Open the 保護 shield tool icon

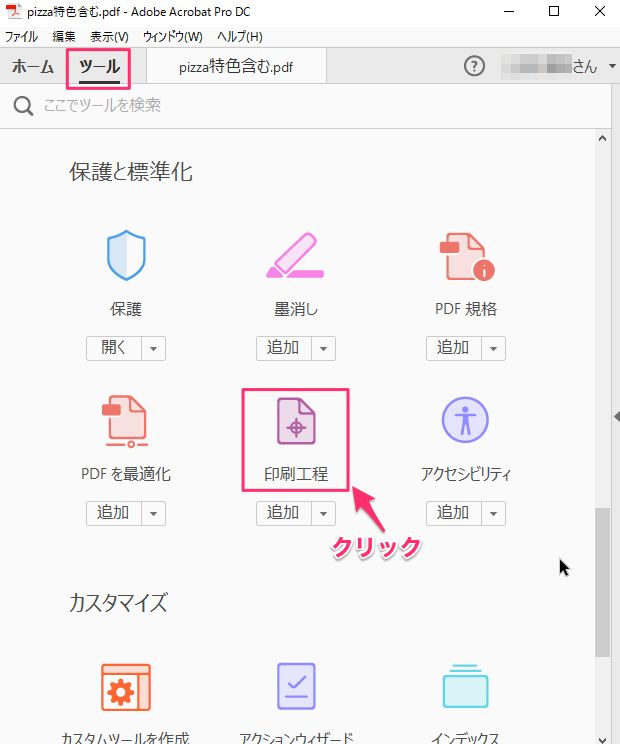(x=126, y=255)
